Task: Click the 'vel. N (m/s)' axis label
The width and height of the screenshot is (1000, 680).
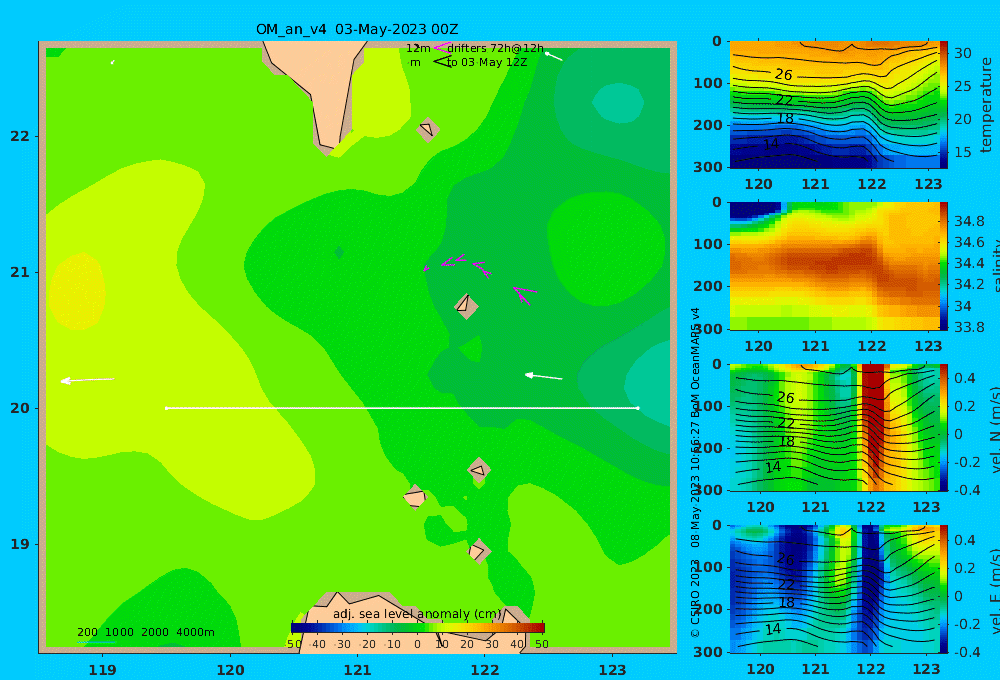Action: tap(995, 429)
